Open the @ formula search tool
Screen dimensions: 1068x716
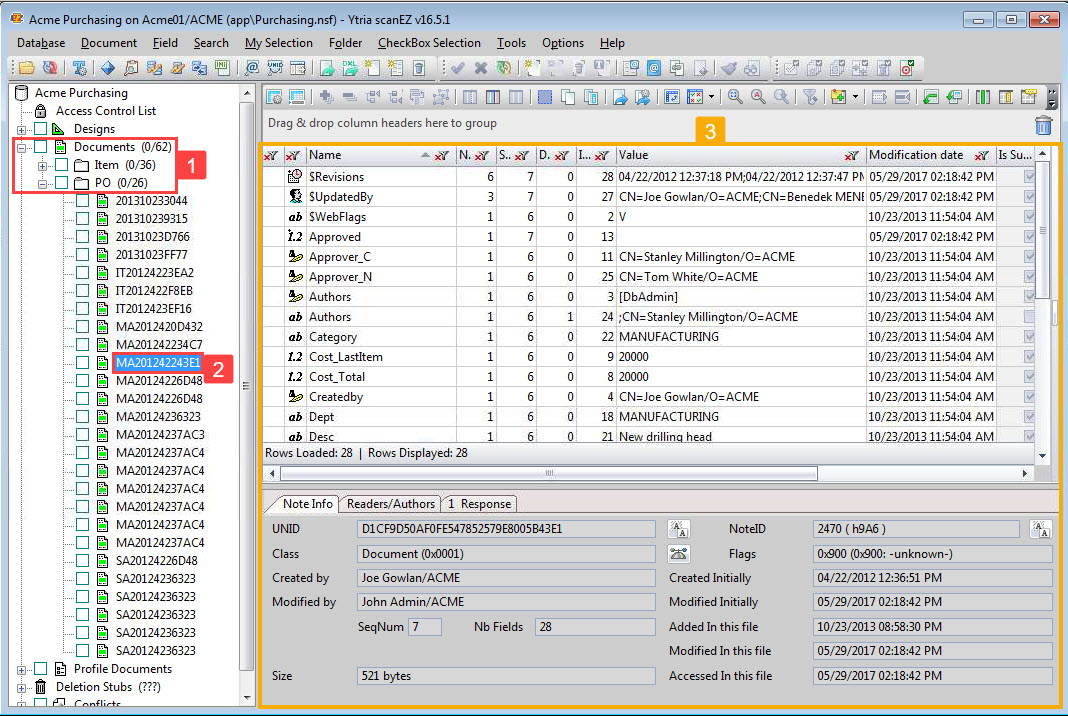(252, 68)
